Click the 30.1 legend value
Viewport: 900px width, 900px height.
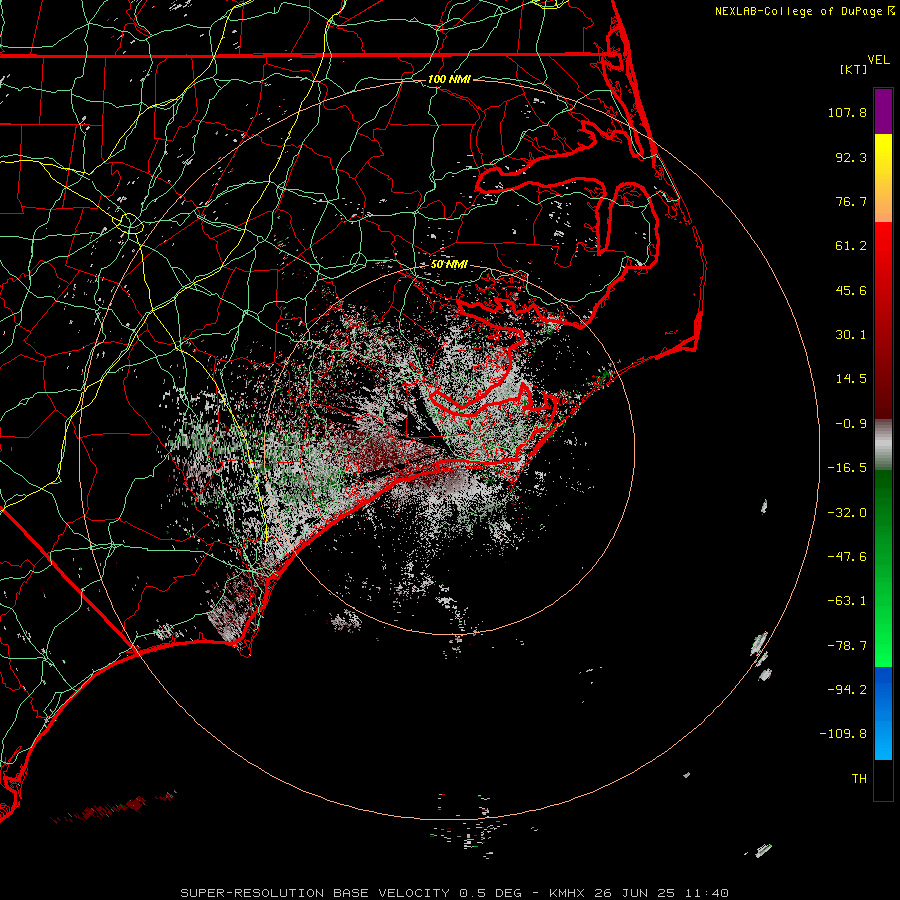click(x=851, y=335)
